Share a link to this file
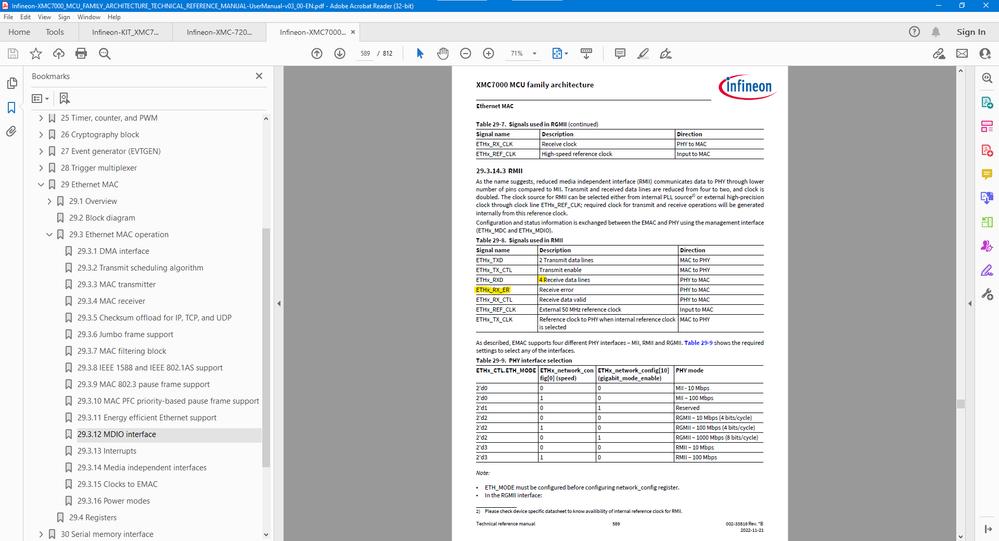 click(938, 54)
